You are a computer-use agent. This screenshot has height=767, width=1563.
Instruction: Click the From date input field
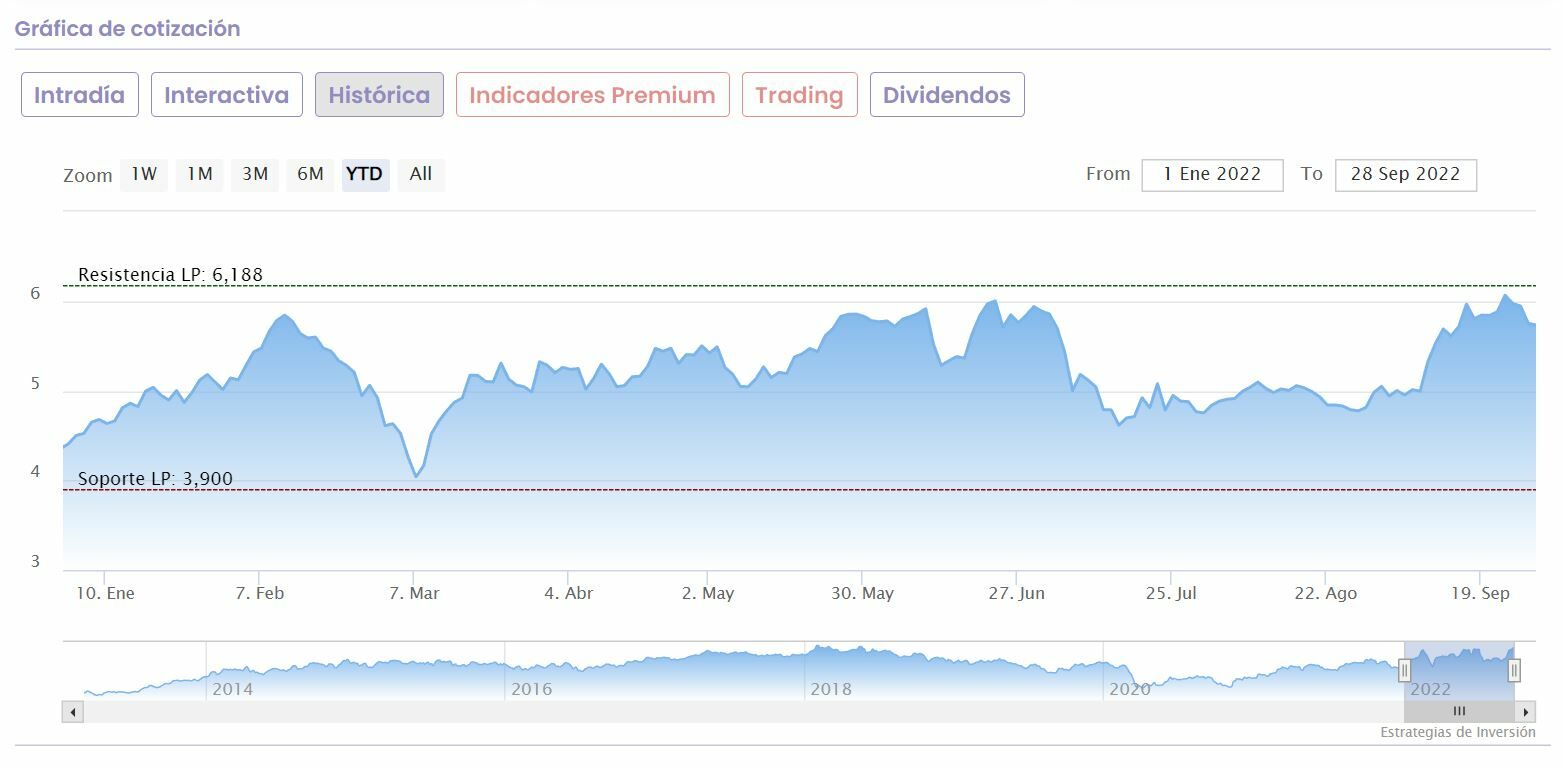tap(1212, 174)
